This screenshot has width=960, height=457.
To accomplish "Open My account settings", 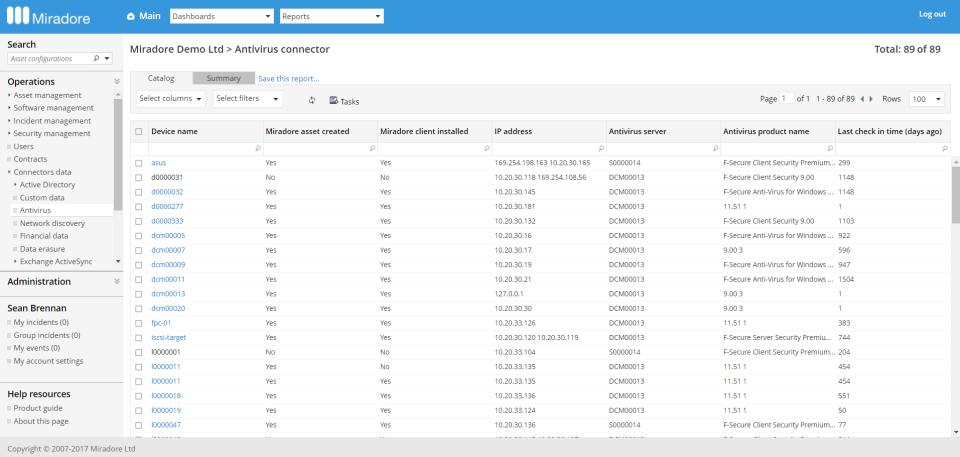I will [48, 361].
